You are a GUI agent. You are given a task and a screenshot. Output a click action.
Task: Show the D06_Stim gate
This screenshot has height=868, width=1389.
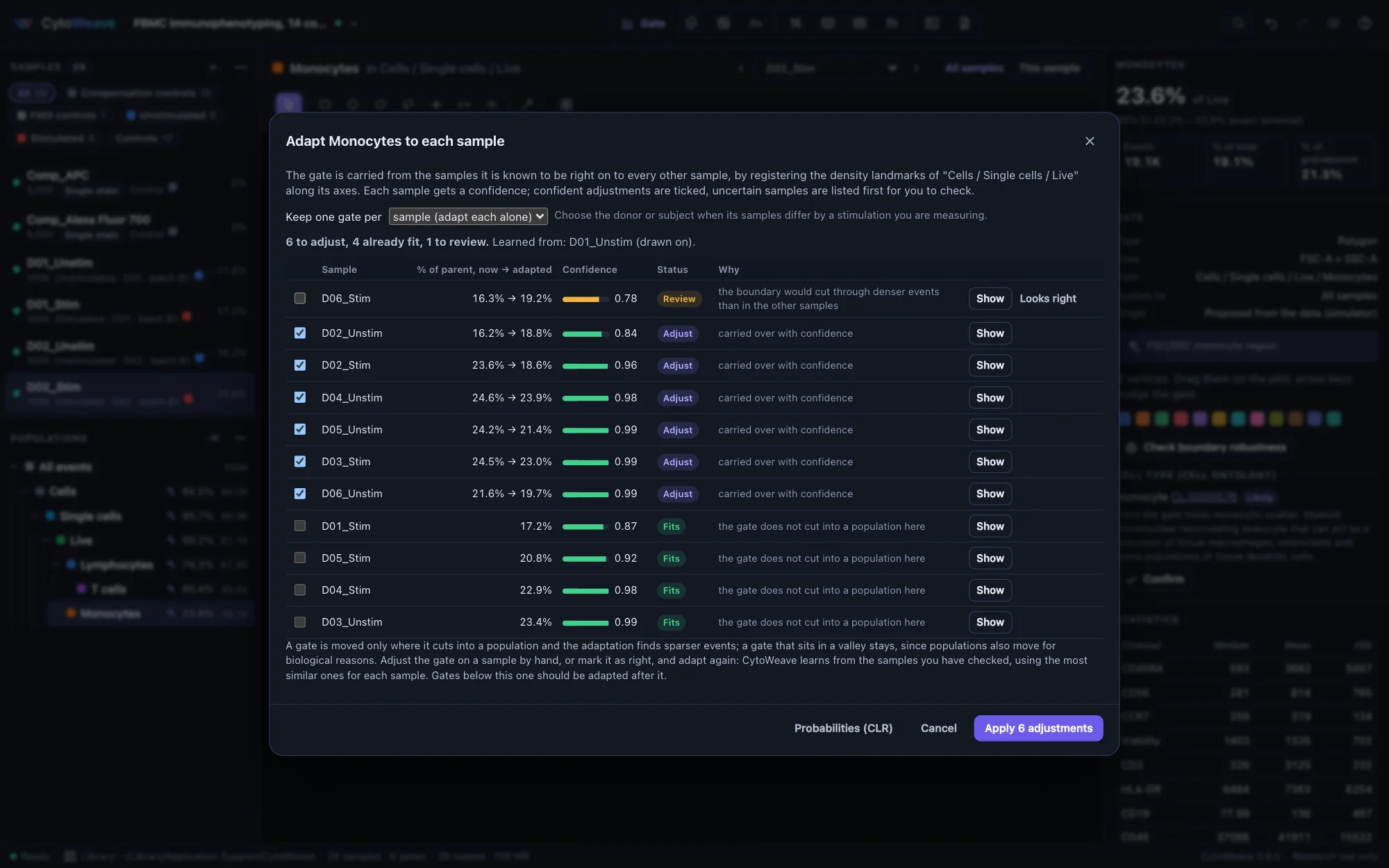(990, 299)
